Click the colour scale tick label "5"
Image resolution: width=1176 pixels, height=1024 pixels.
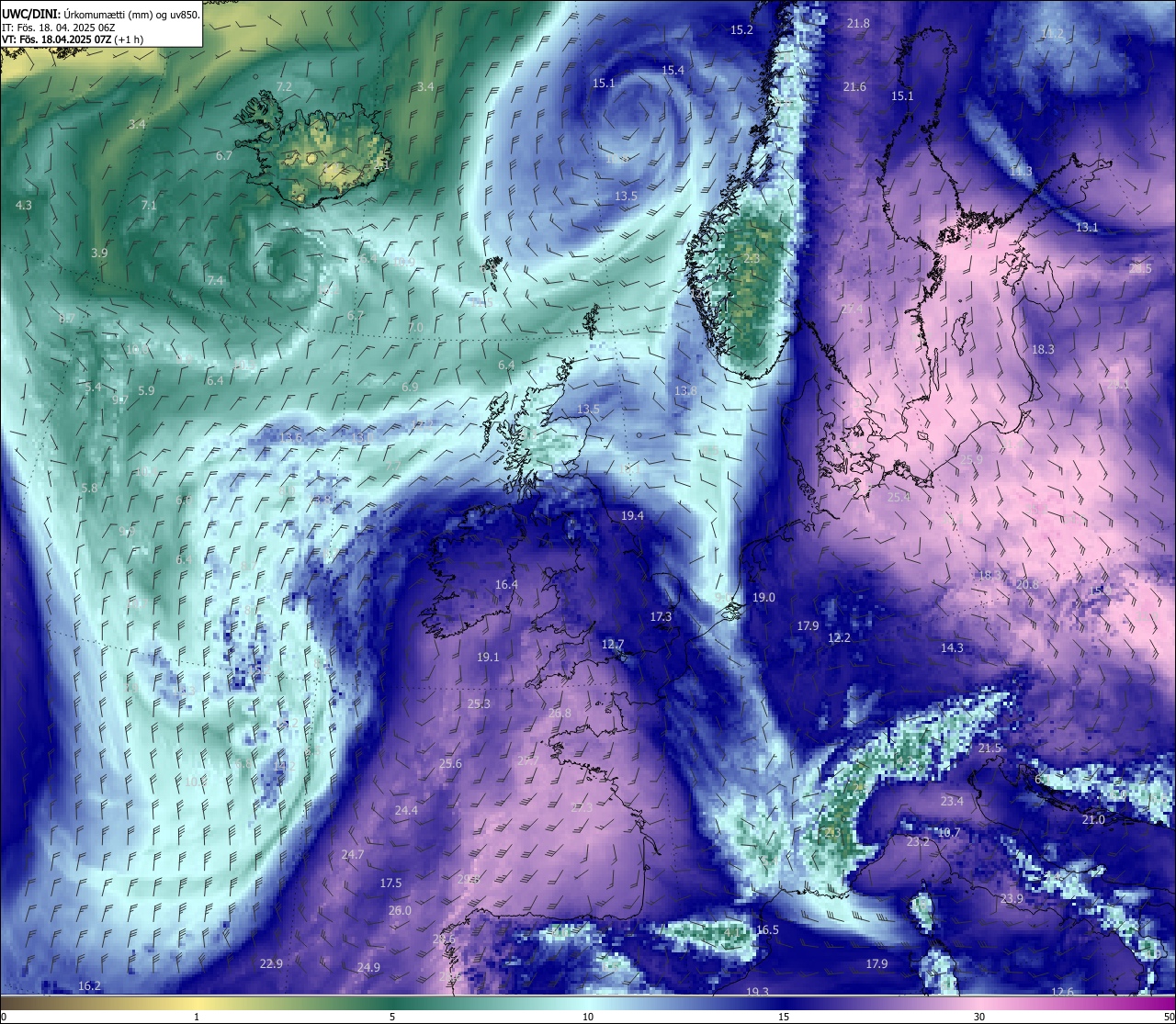(392, 1017)
